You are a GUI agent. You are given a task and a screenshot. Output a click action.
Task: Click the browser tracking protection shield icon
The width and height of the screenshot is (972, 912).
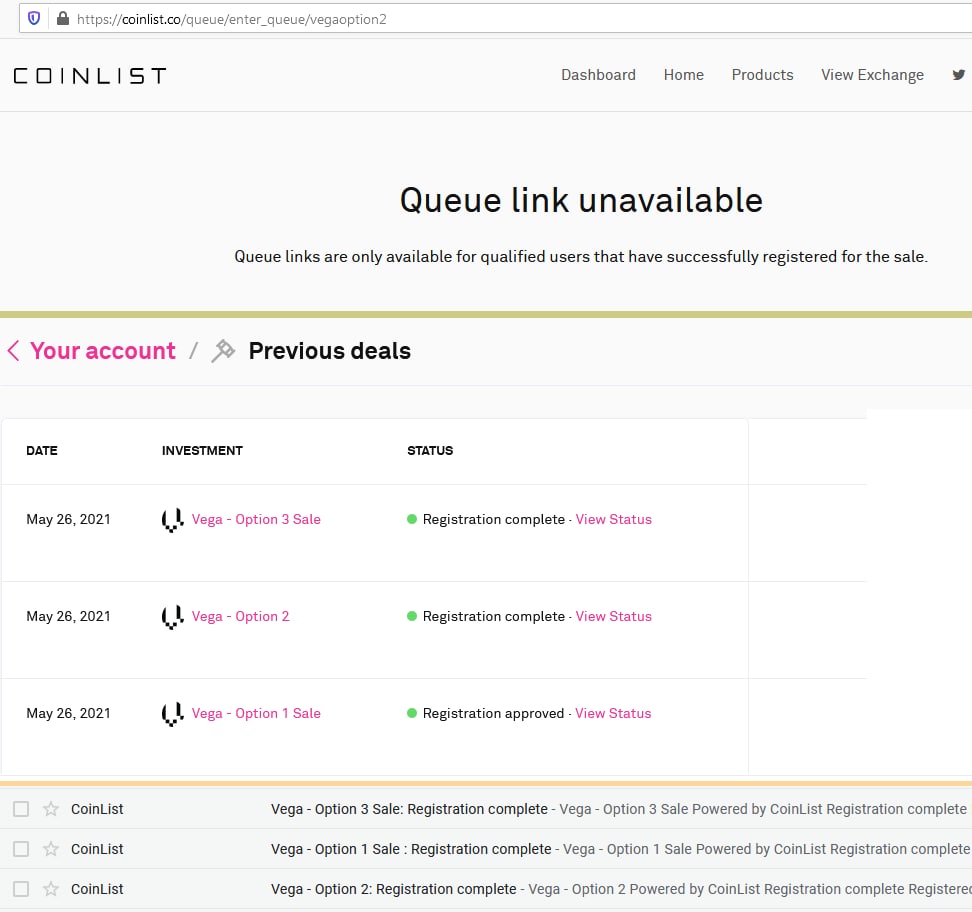pyautogui.click(x=34, y=19)
